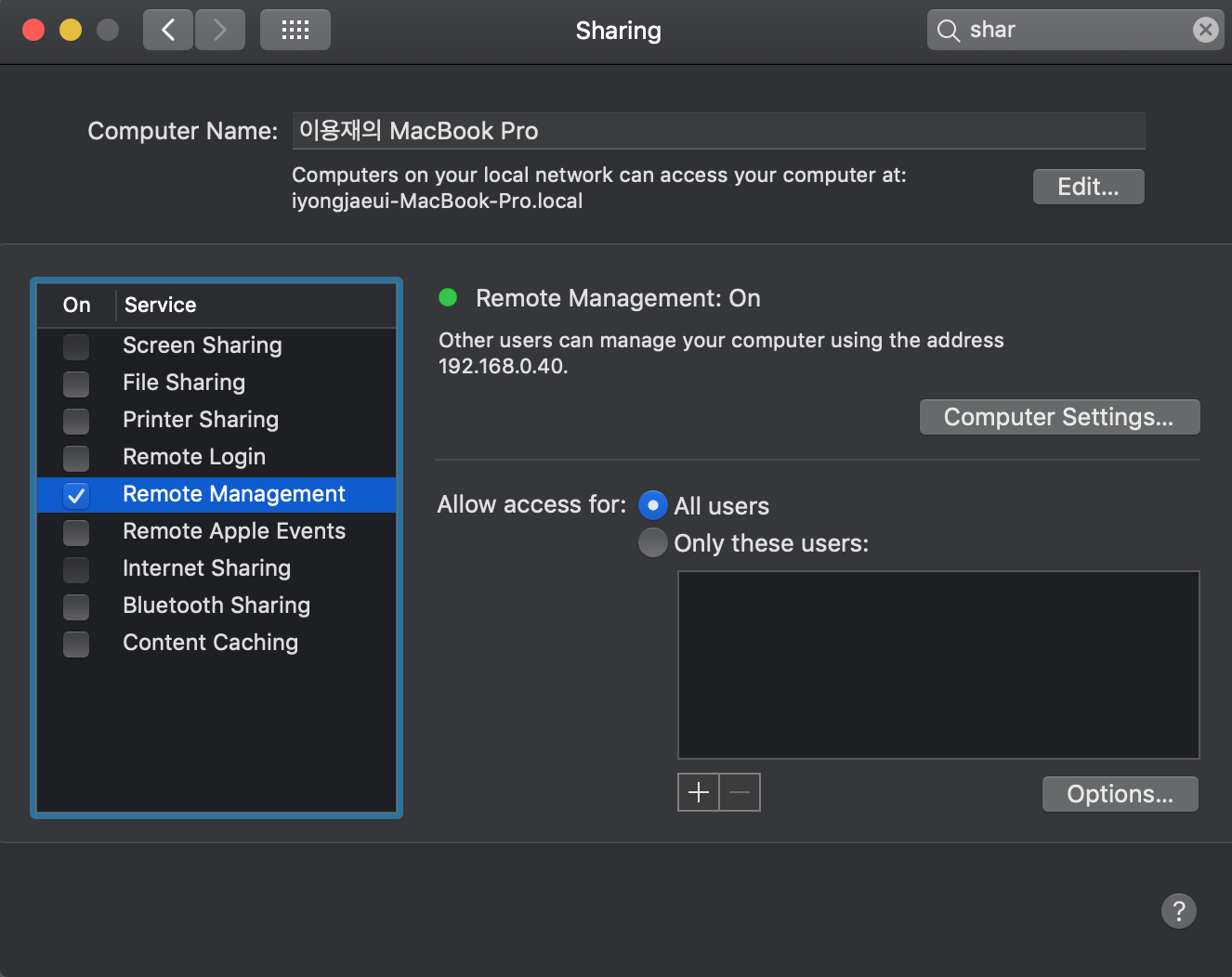The width and height of the screenshot is (1232, 977).
Task: Enable Screen Sharing checkbox
Action: [76, 346]
